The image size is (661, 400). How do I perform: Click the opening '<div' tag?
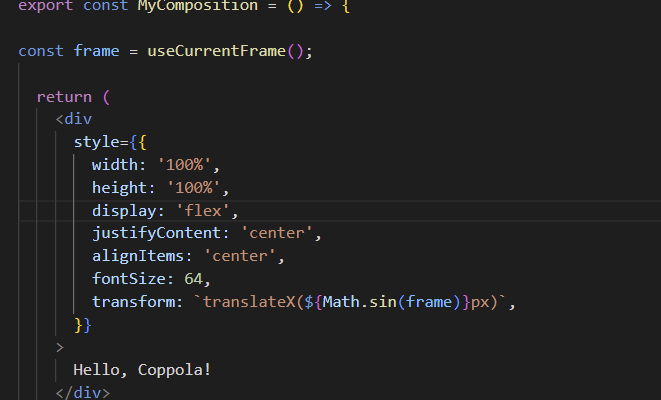pos(74,119)
